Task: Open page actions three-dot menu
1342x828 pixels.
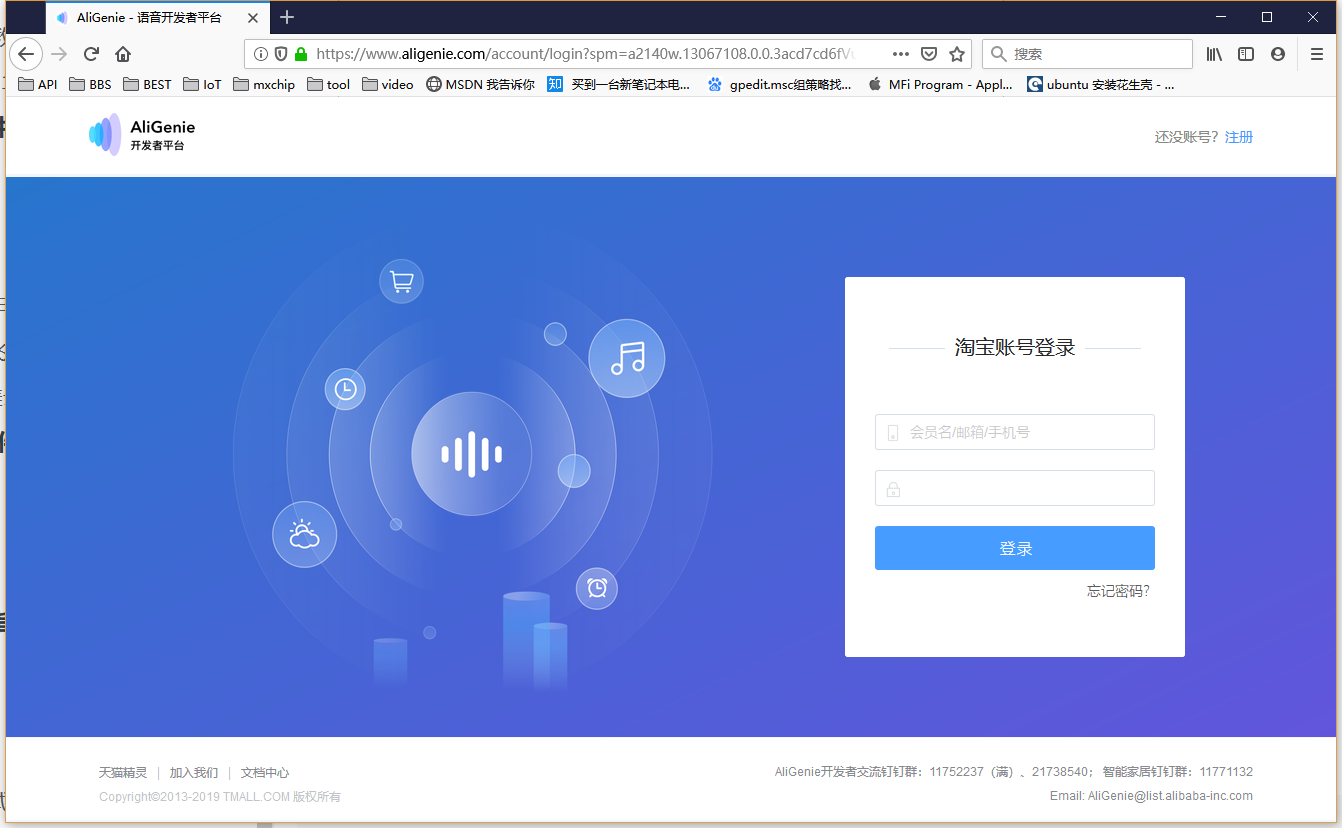Action: click(x=900, y=54)
